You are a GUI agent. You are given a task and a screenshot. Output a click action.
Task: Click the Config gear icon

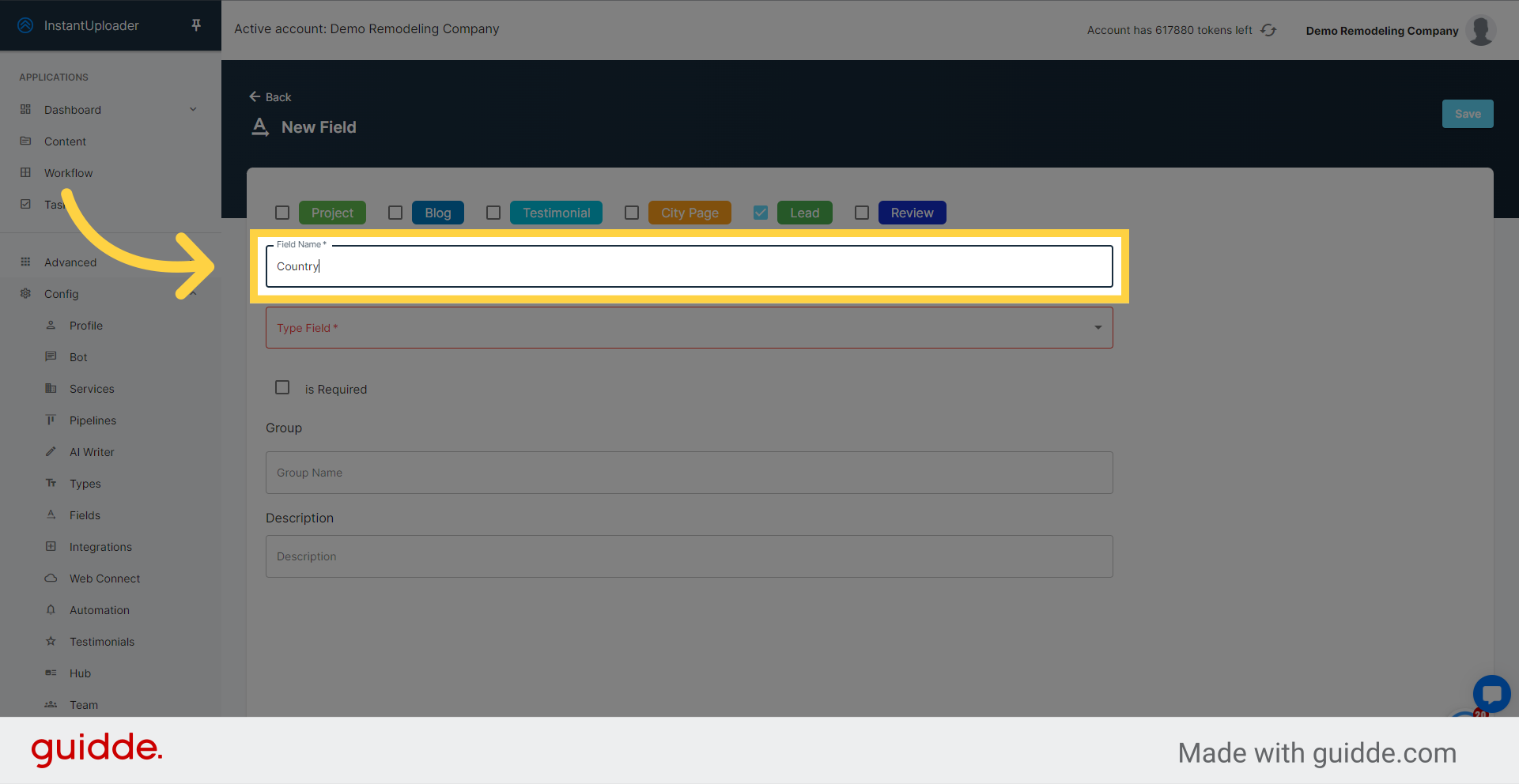[x=25, y=293]
